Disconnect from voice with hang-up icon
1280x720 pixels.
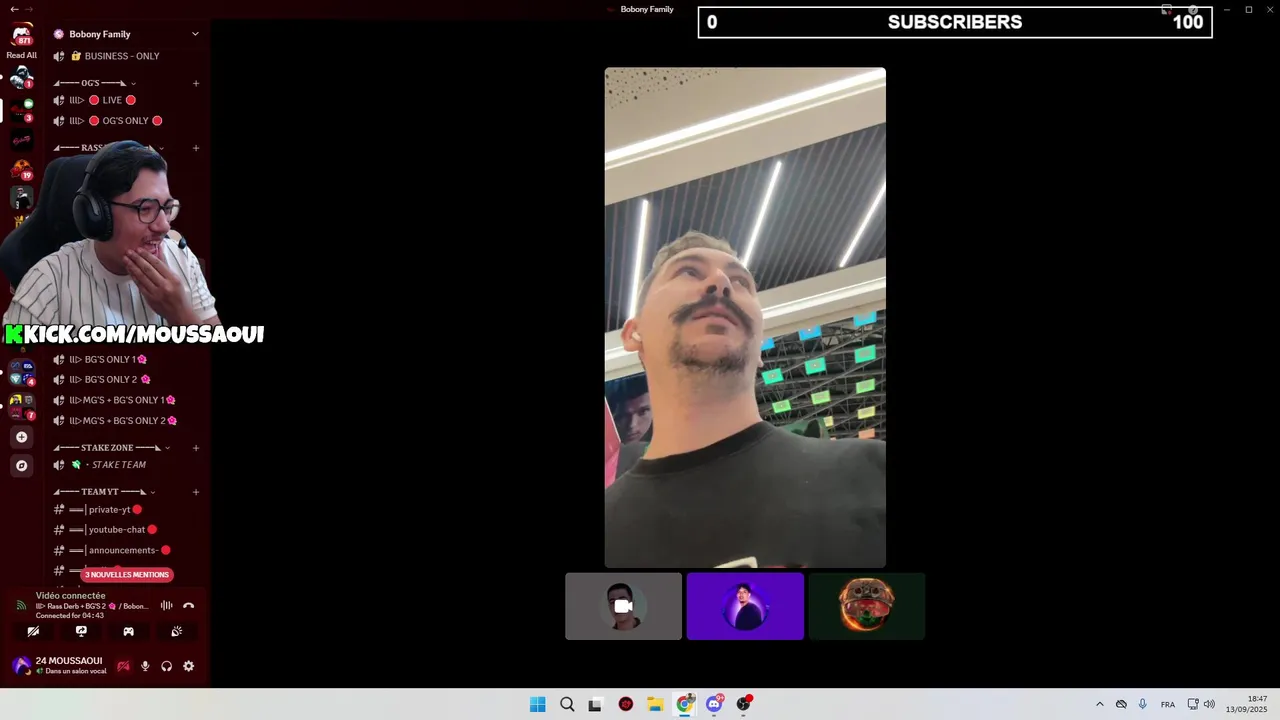click(x=188, y=605)
